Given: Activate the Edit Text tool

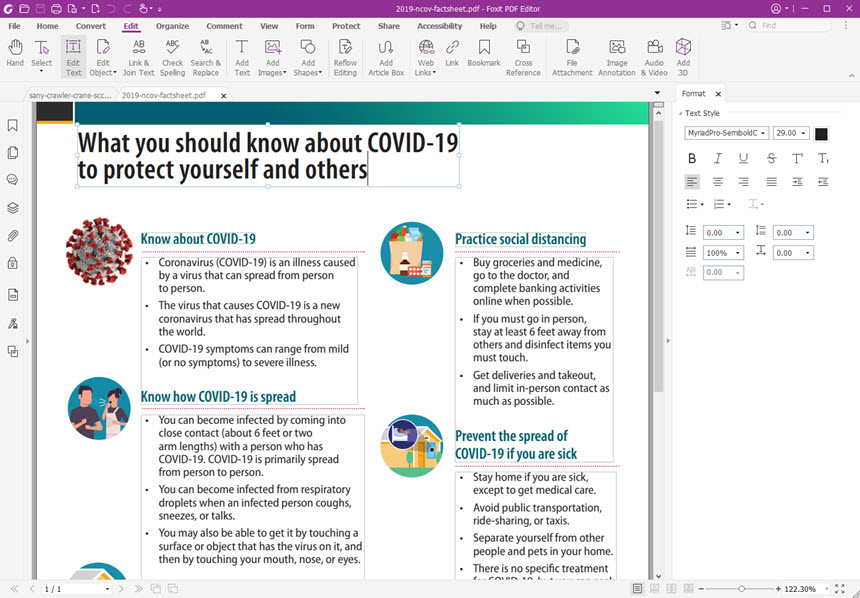Looking at the screenshot, I should [x=73, y=57].
